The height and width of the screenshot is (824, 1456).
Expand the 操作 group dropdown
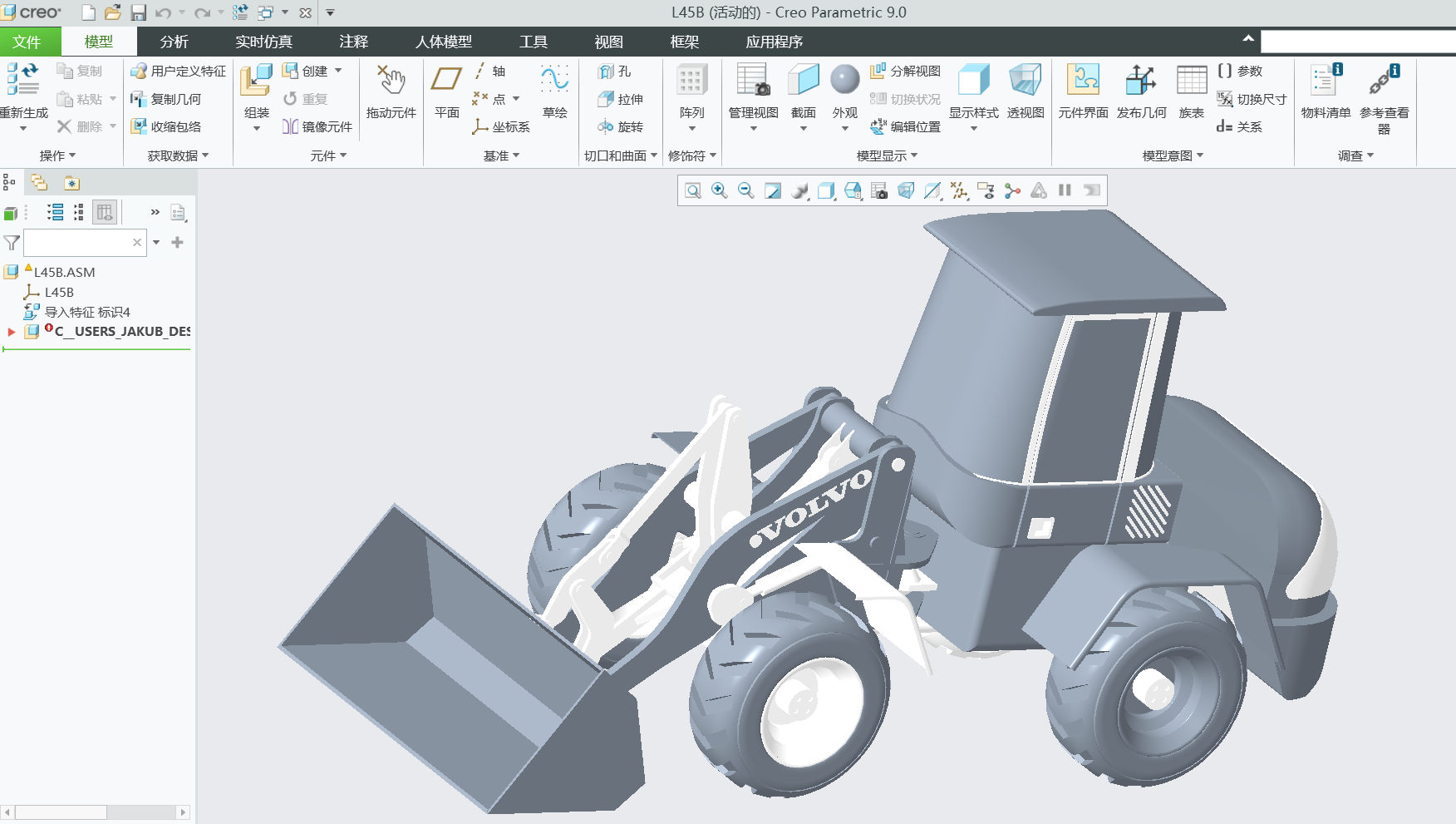(x=57, y=155)
